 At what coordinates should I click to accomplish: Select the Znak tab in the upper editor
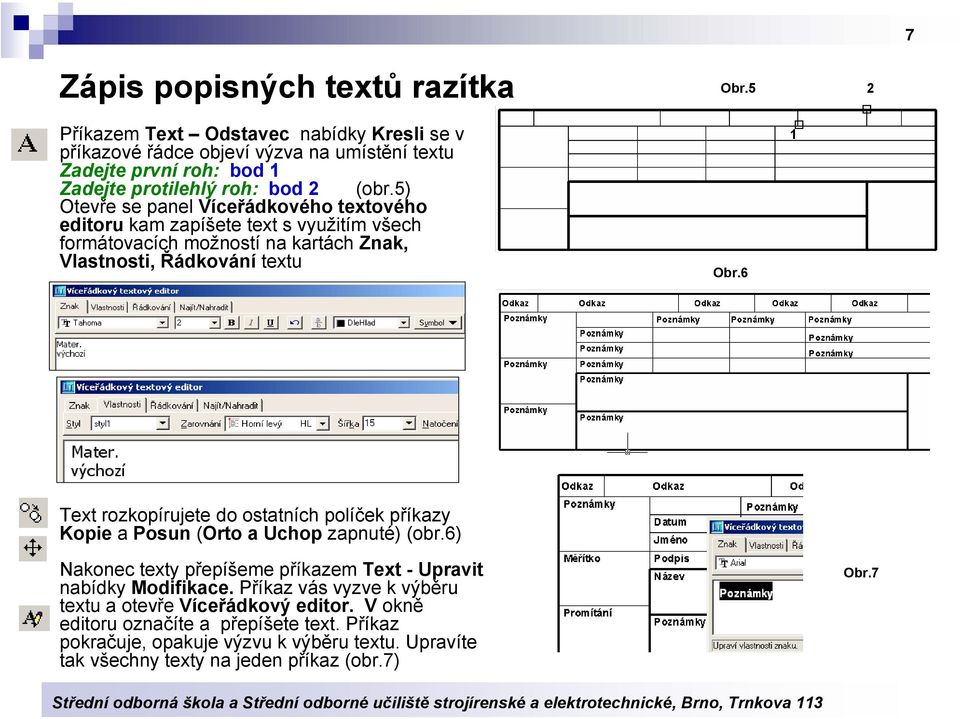pyautogui.click(x=69, y=306)
